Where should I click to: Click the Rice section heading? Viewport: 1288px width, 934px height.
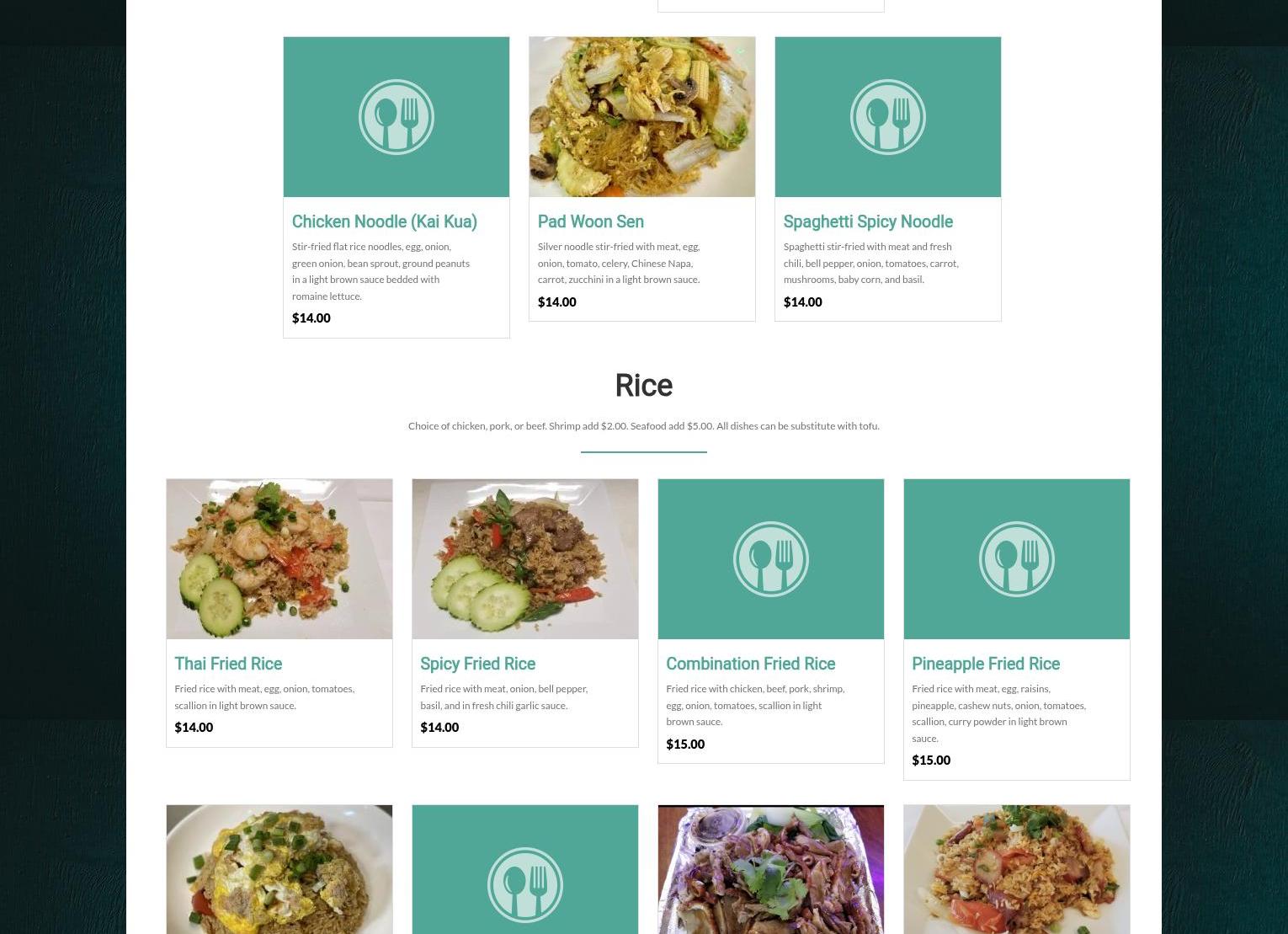[644, 386]
